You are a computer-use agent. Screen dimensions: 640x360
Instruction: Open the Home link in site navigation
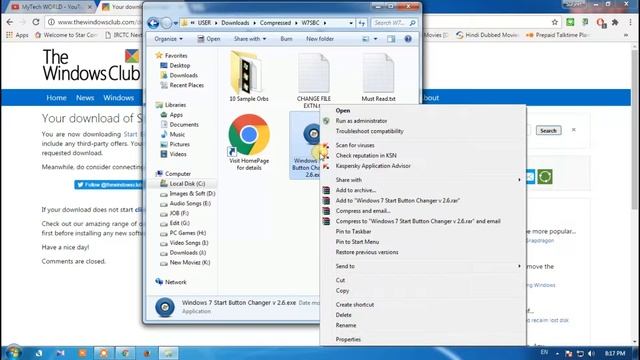(56, 98)
